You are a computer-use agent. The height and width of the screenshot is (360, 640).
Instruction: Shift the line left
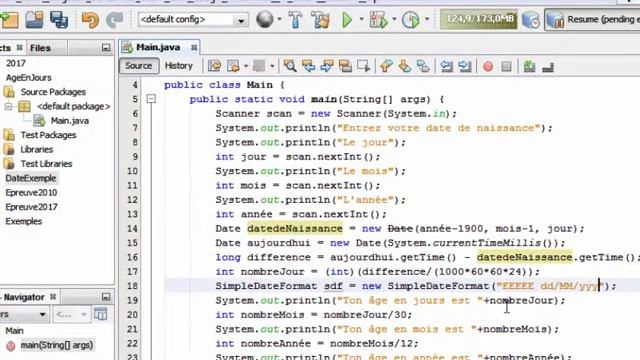447,66
